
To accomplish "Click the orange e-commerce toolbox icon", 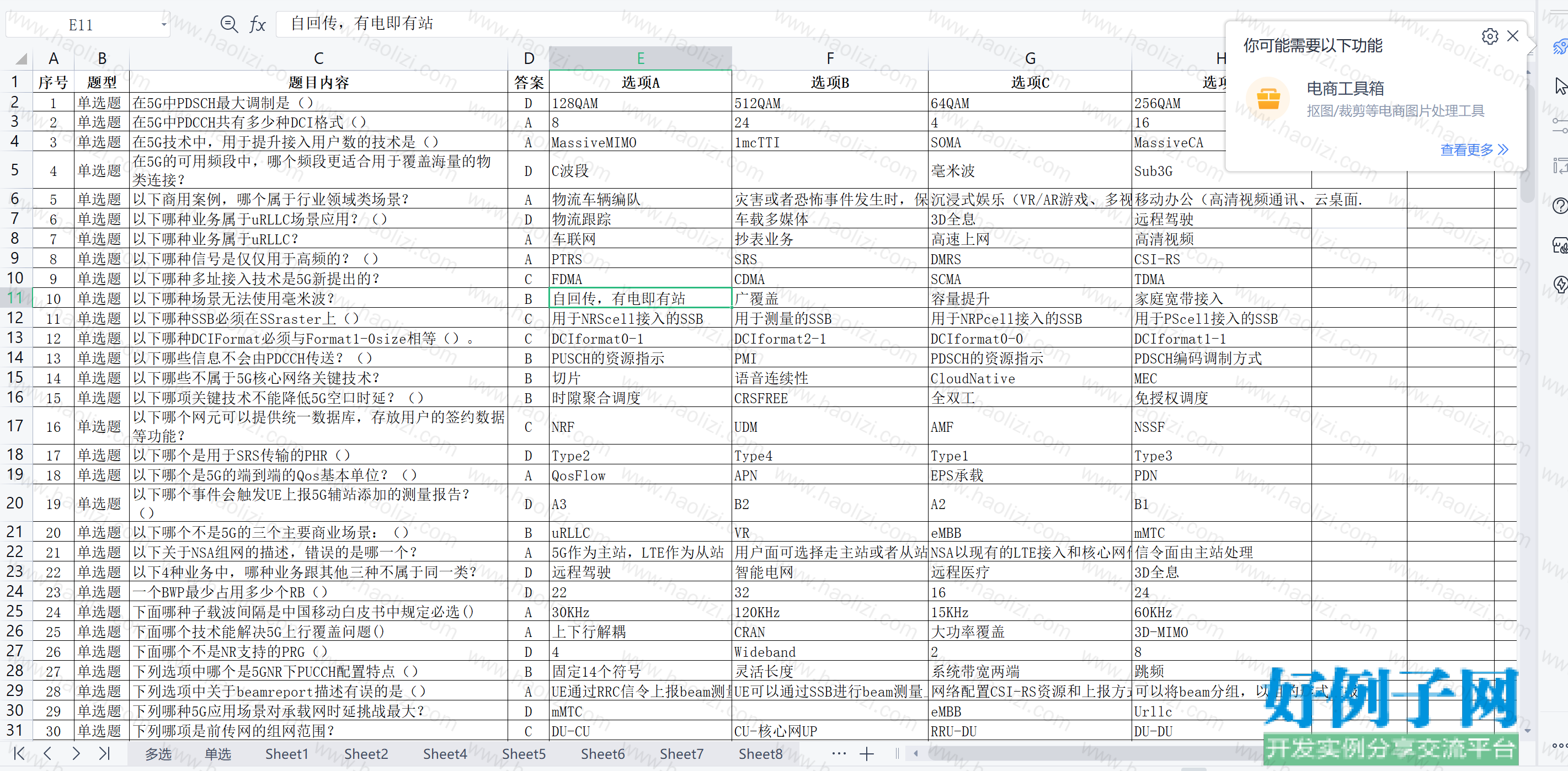I will tap(1268, 98).
